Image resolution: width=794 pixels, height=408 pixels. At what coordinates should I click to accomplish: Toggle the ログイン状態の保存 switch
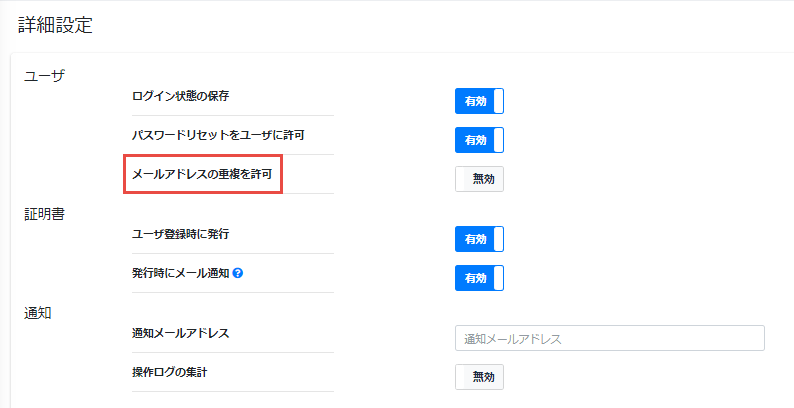479,101
